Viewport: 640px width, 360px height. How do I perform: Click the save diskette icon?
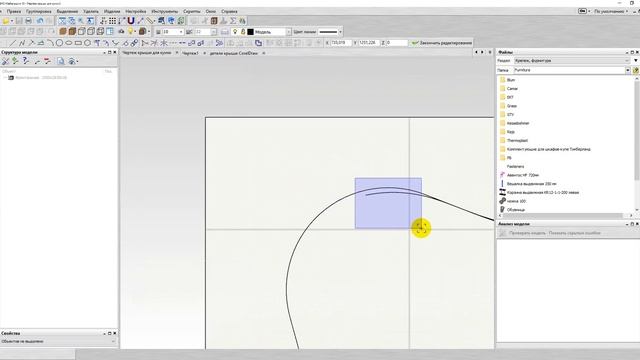[x=19, y=21]
